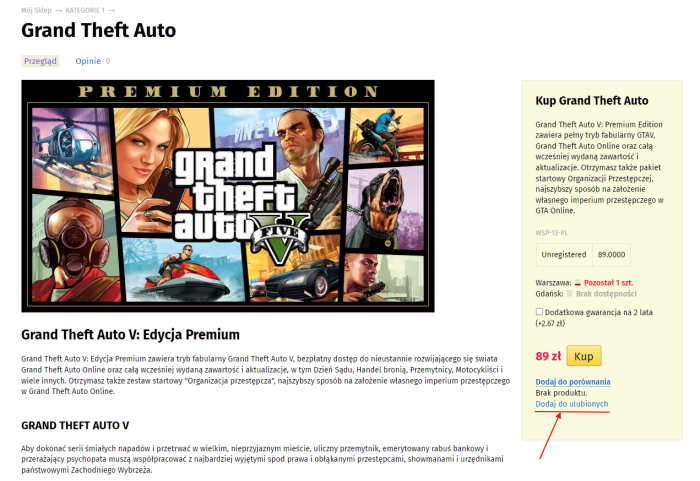Switch to the Opinie tab
This screenshot has height=481, width=700.
point(88,61)
